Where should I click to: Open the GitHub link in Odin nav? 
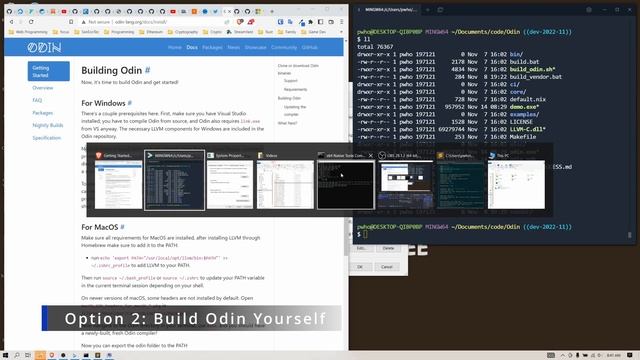(x=309, y=47)
